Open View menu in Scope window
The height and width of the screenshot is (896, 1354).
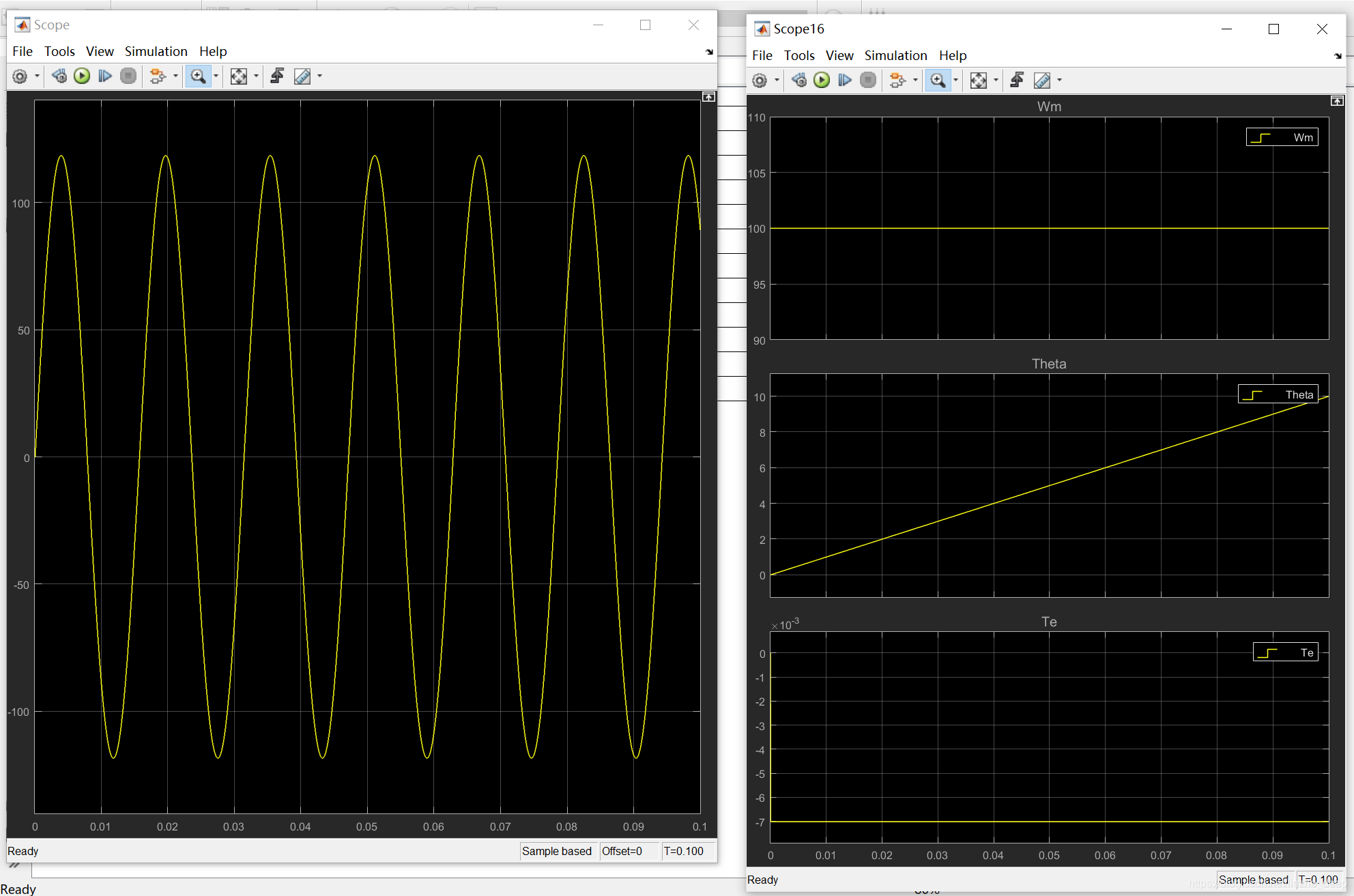pyautogui.click(x=100, y=51)
